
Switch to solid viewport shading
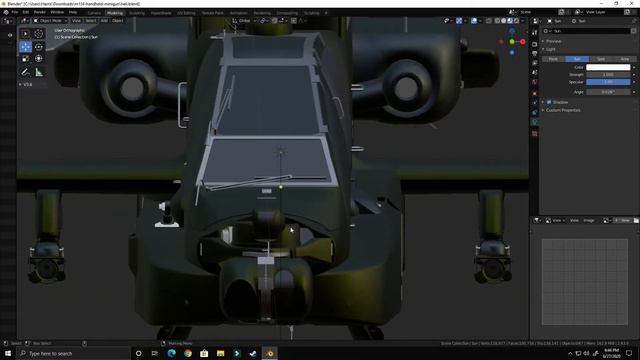point(504,20)
